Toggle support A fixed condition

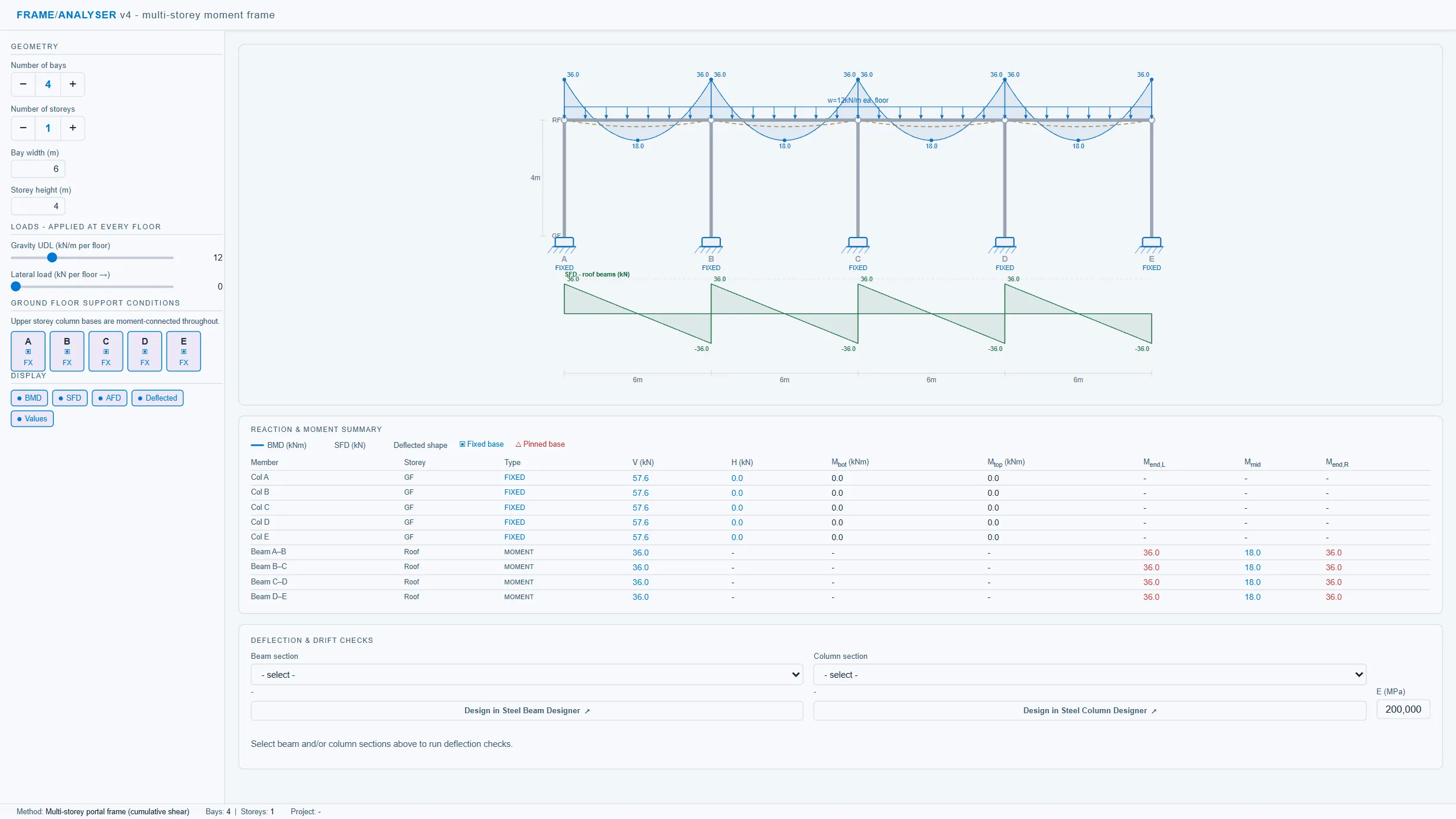coord(28,351)
